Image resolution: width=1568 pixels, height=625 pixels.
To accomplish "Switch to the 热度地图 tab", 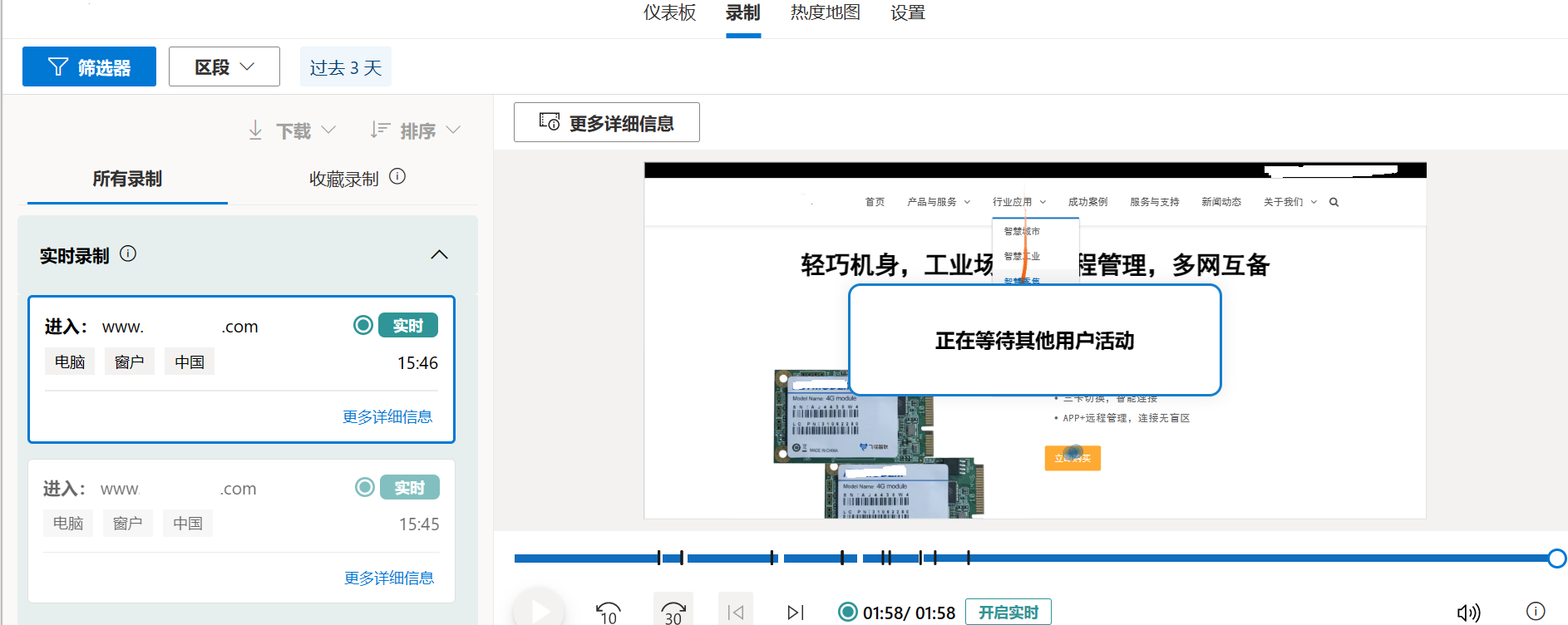I will 825,12.
